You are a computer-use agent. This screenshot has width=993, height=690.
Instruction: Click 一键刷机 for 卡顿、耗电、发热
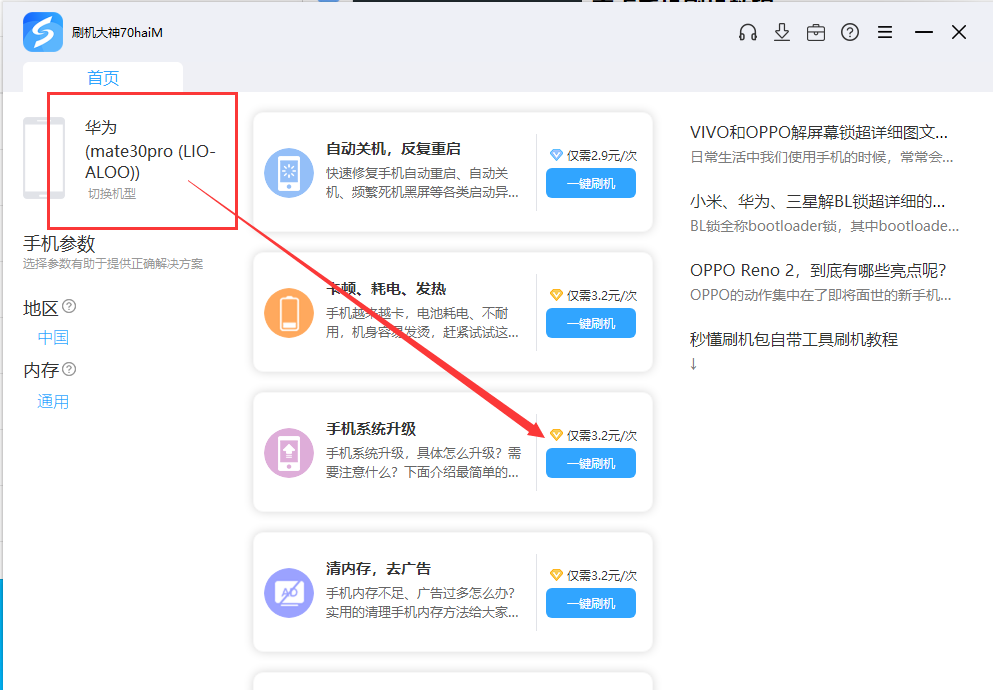(591, 323)
